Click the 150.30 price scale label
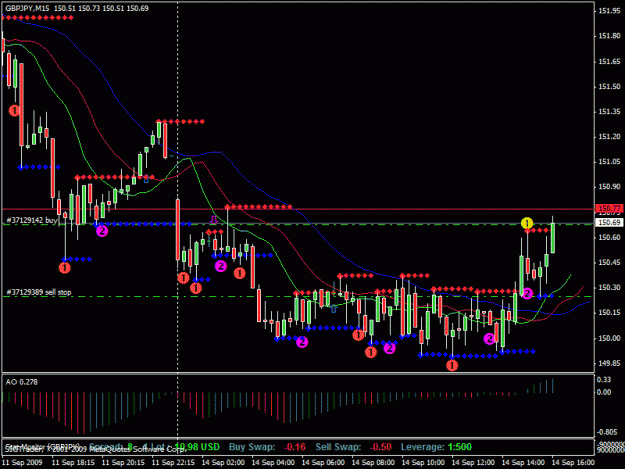 [609, 287]
